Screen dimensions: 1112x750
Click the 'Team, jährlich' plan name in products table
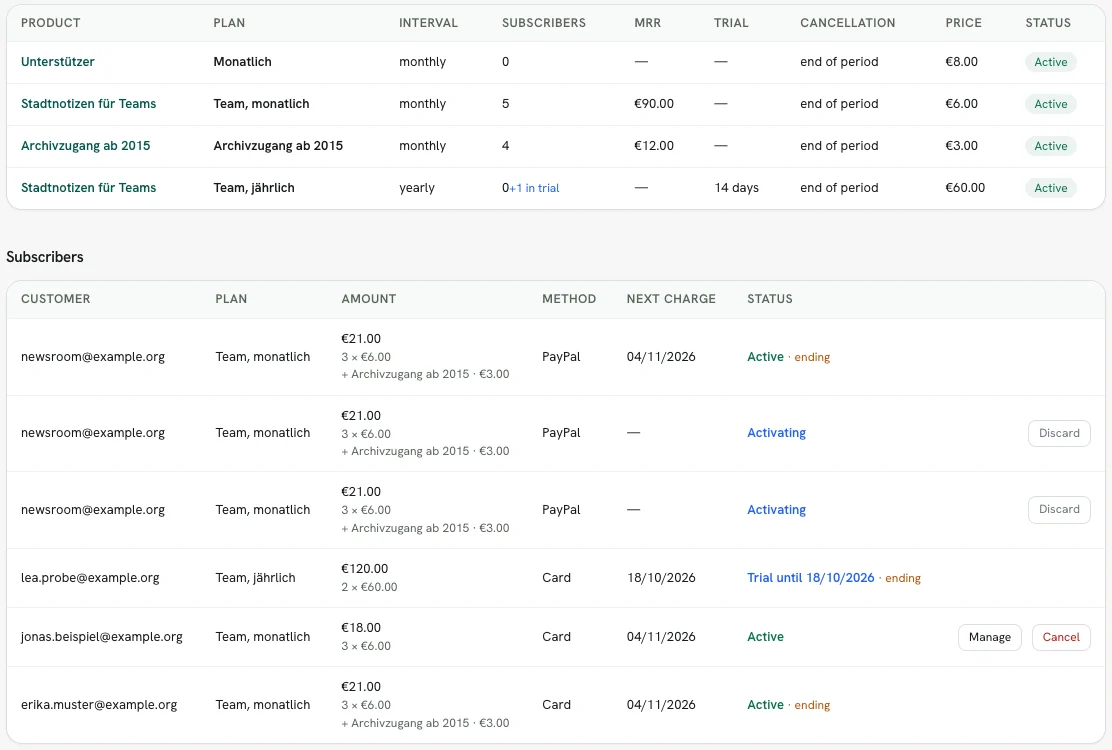coord(254,187)
